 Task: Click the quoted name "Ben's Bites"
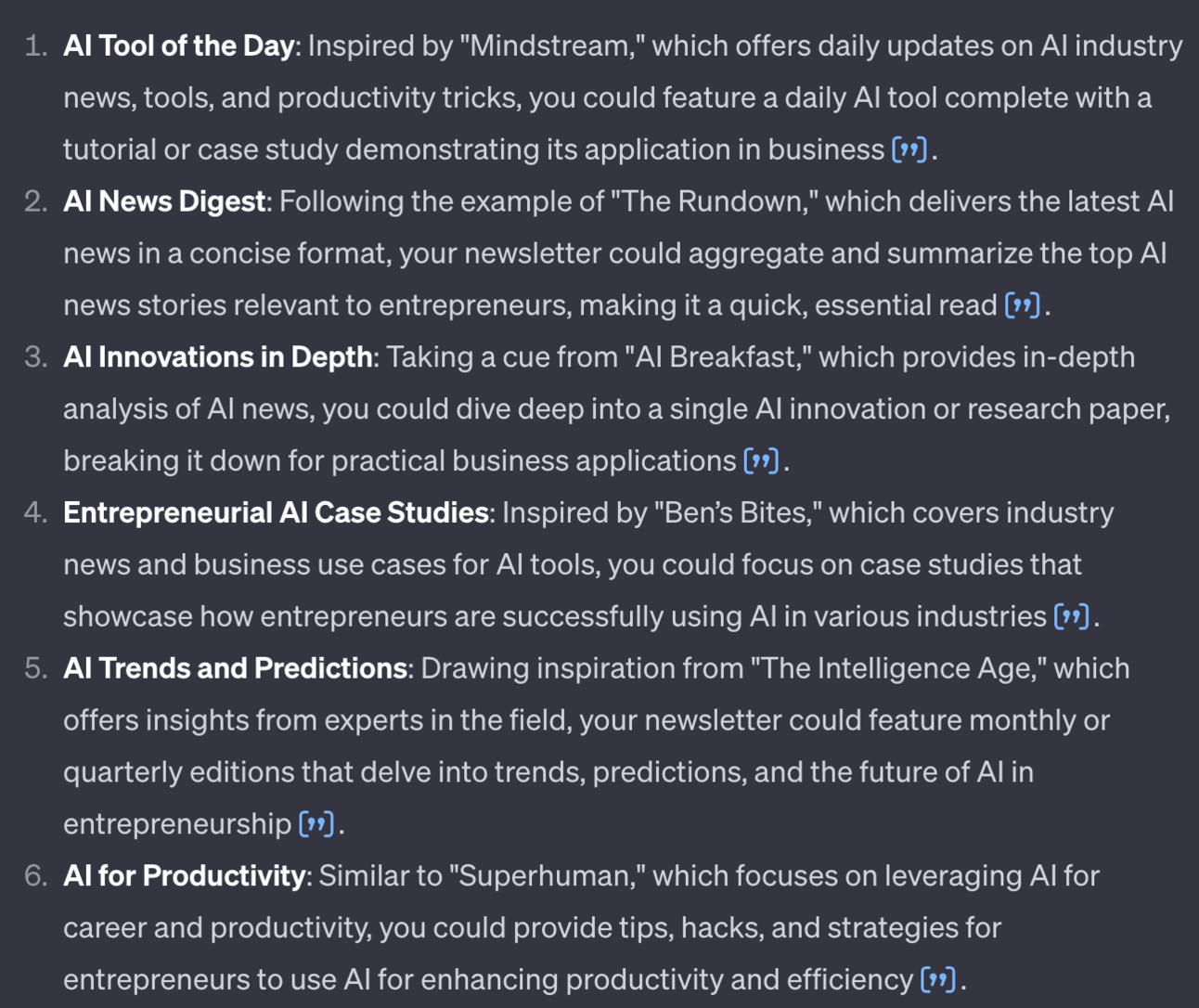pyautogui.click(x=738, y=512)
